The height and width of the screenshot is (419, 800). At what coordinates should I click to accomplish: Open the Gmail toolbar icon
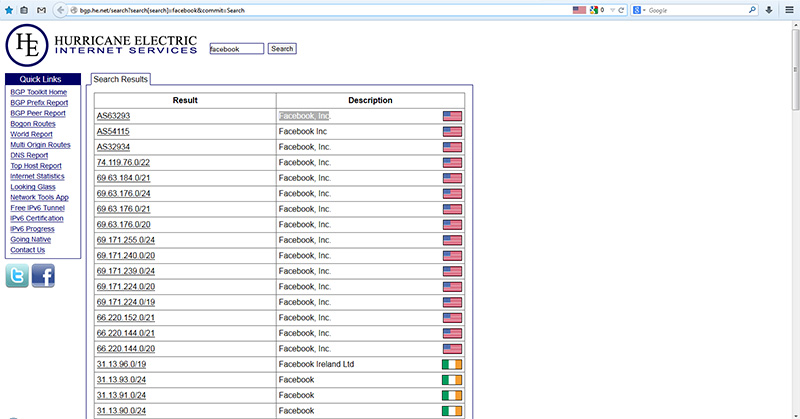pyautogui.click(x=39, y=9)
